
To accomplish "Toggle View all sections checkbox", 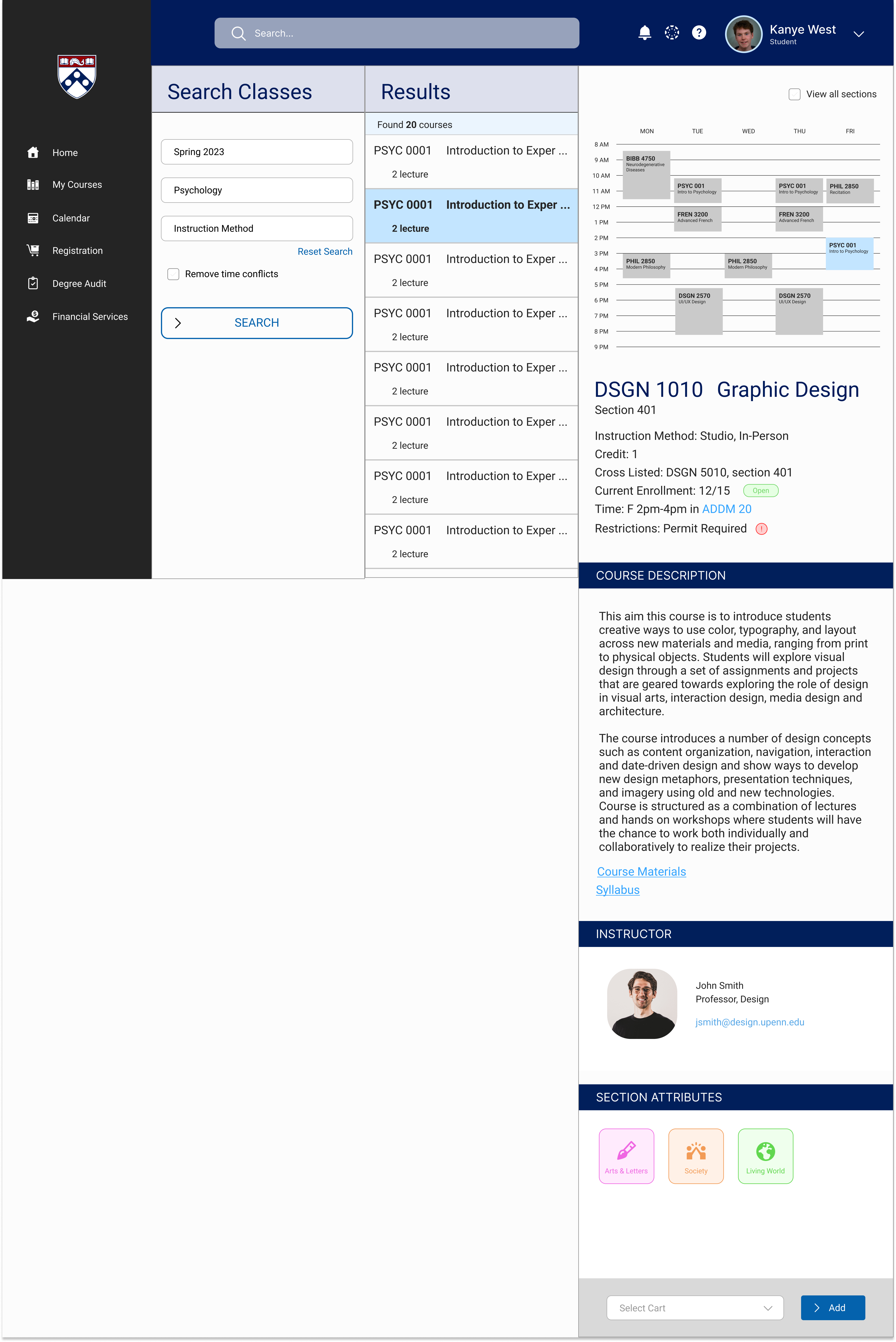I will 794,94.
